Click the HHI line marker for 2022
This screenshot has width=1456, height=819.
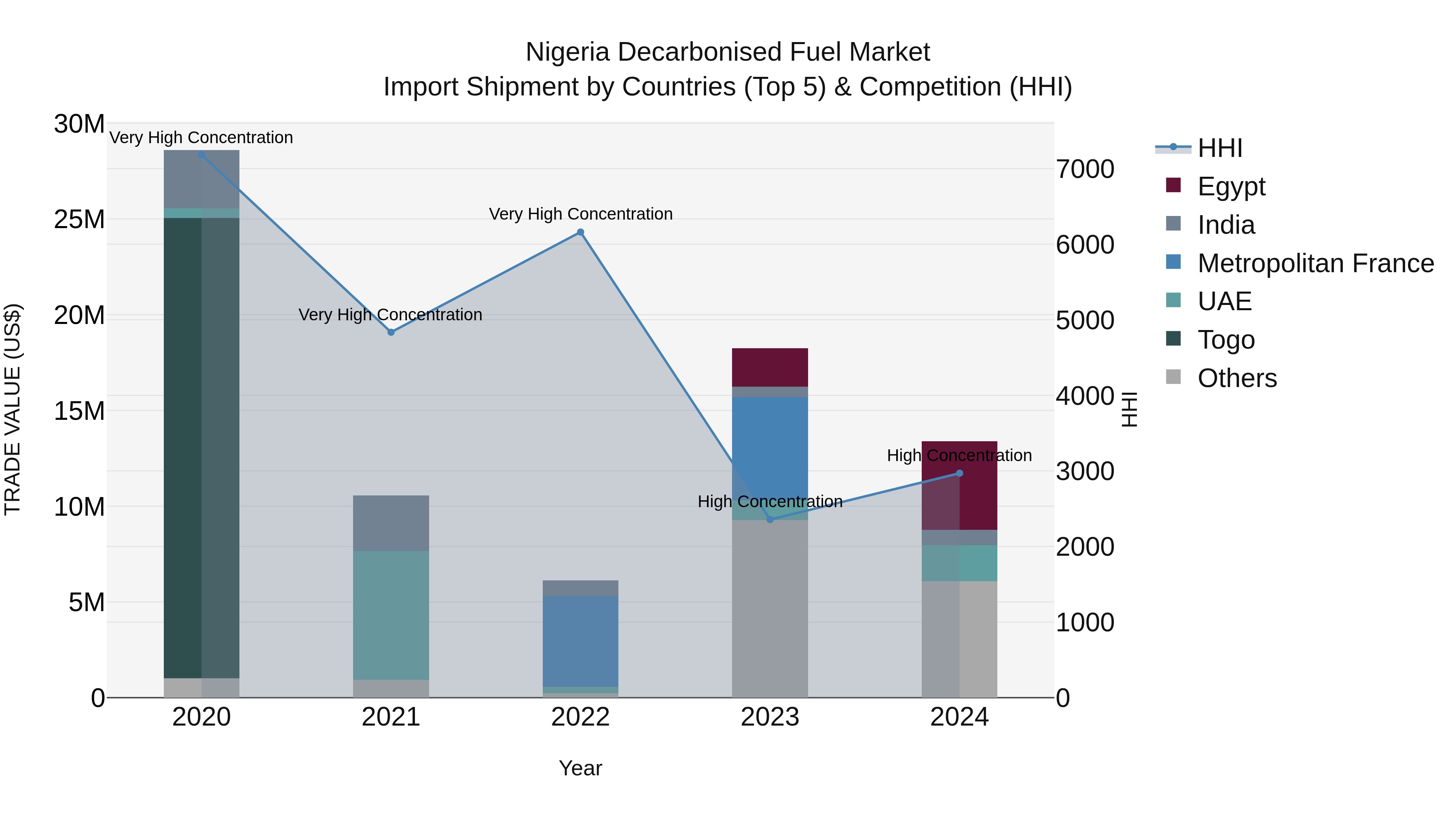pyautogui.click(x=580, y=232)
